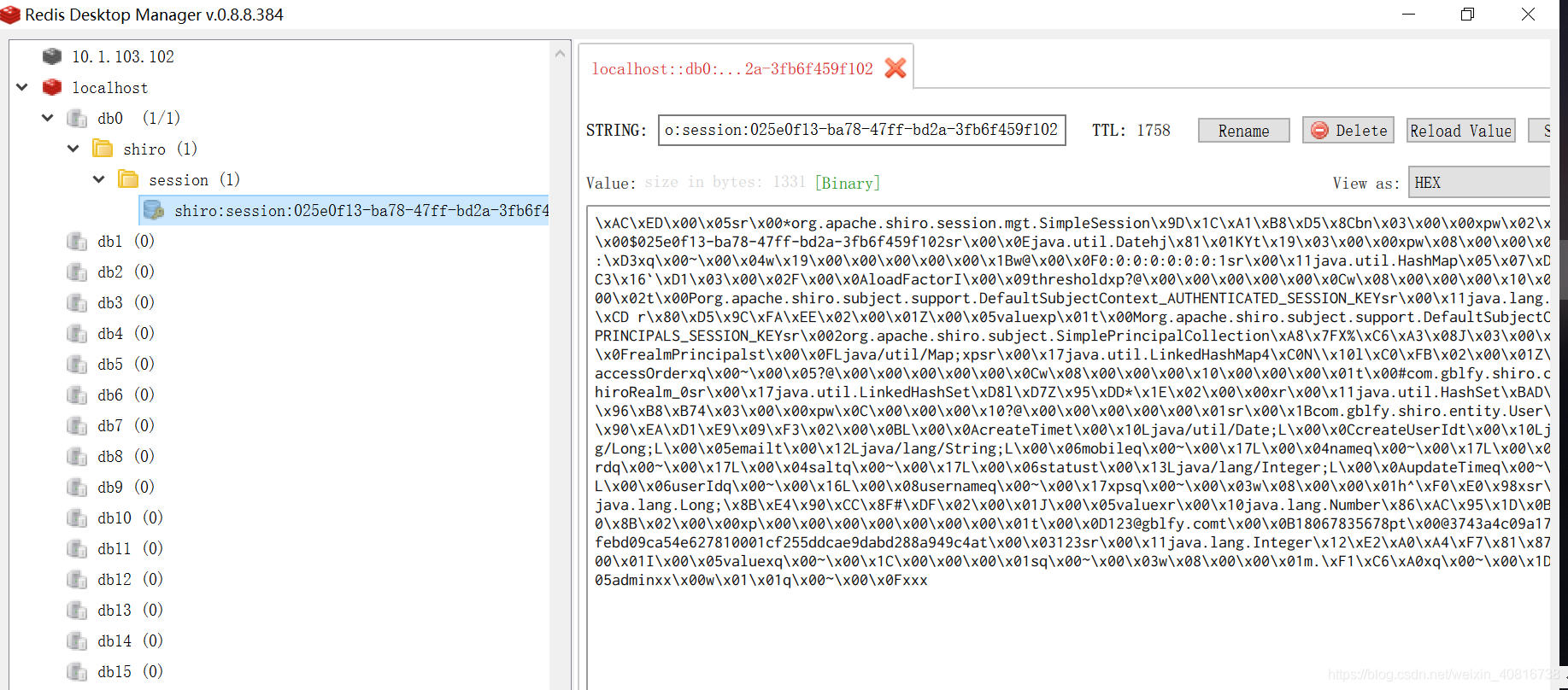
Task: Select the db1 (0) label
Action: 126,241
